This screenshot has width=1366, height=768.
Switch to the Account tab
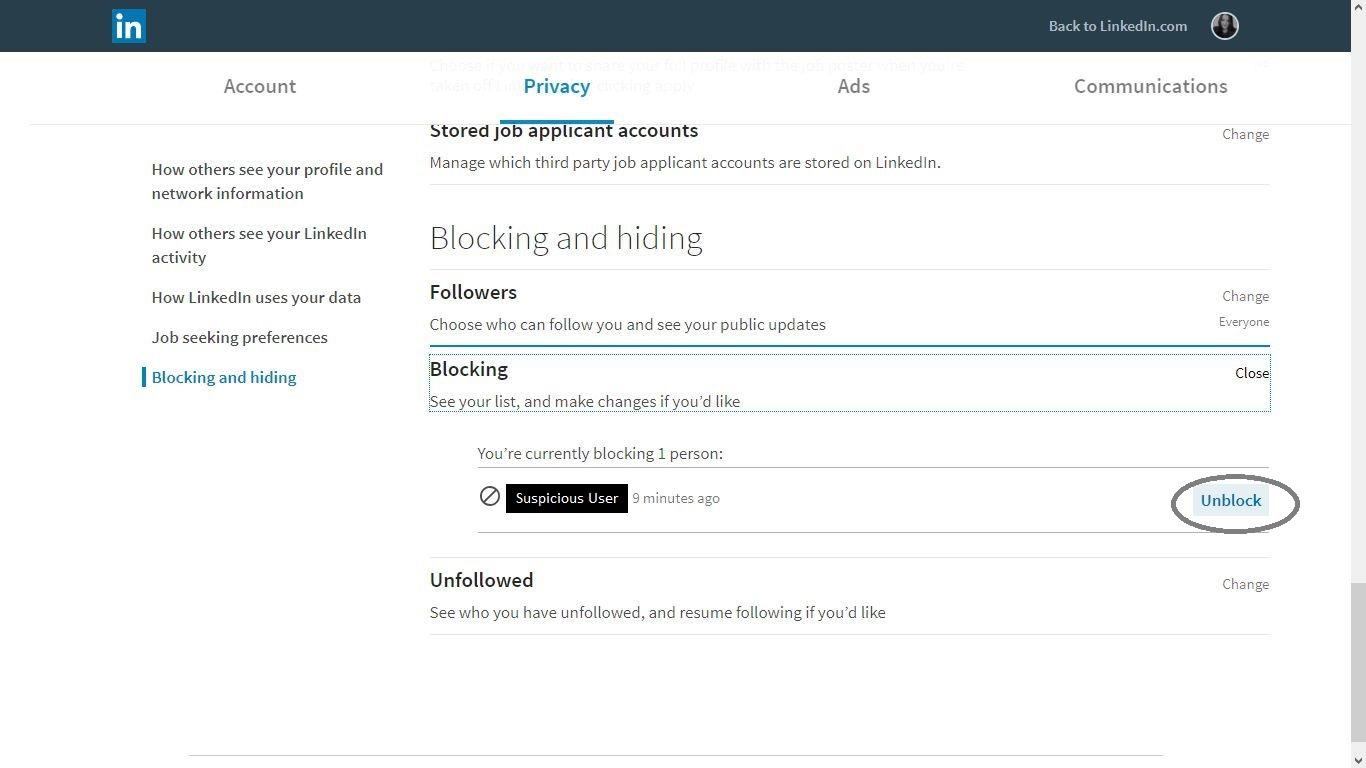click(260, 86)
